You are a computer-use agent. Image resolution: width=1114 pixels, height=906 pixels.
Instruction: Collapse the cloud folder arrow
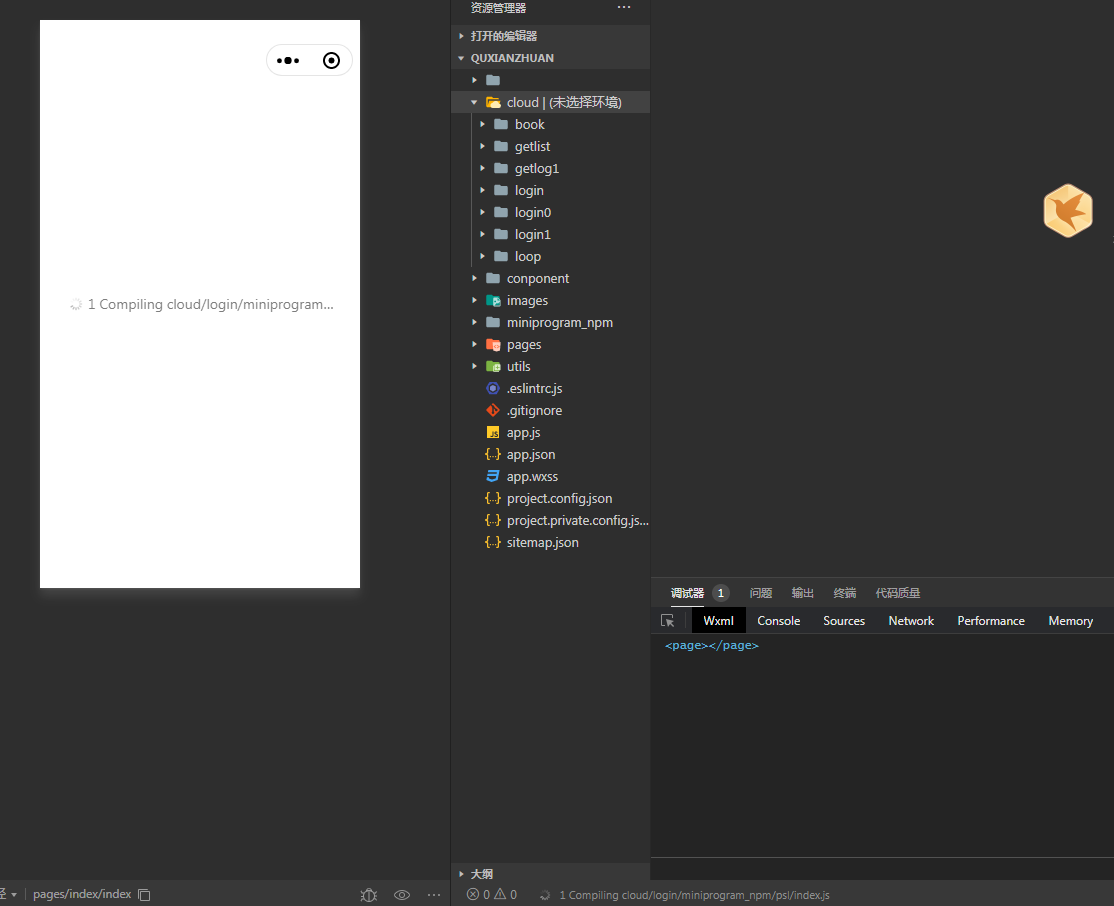point(474,102)
